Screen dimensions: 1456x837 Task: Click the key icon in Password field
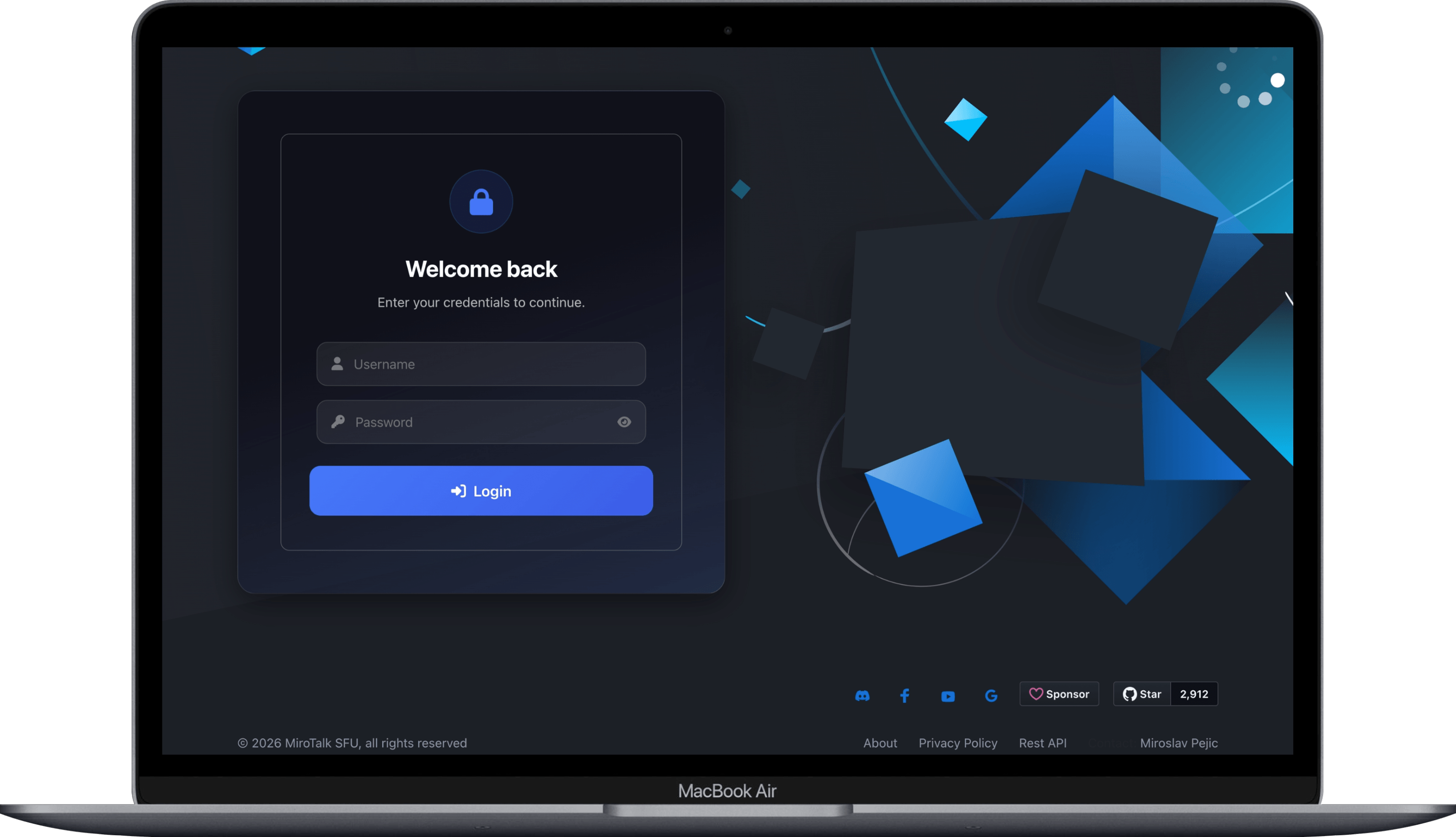338,422
